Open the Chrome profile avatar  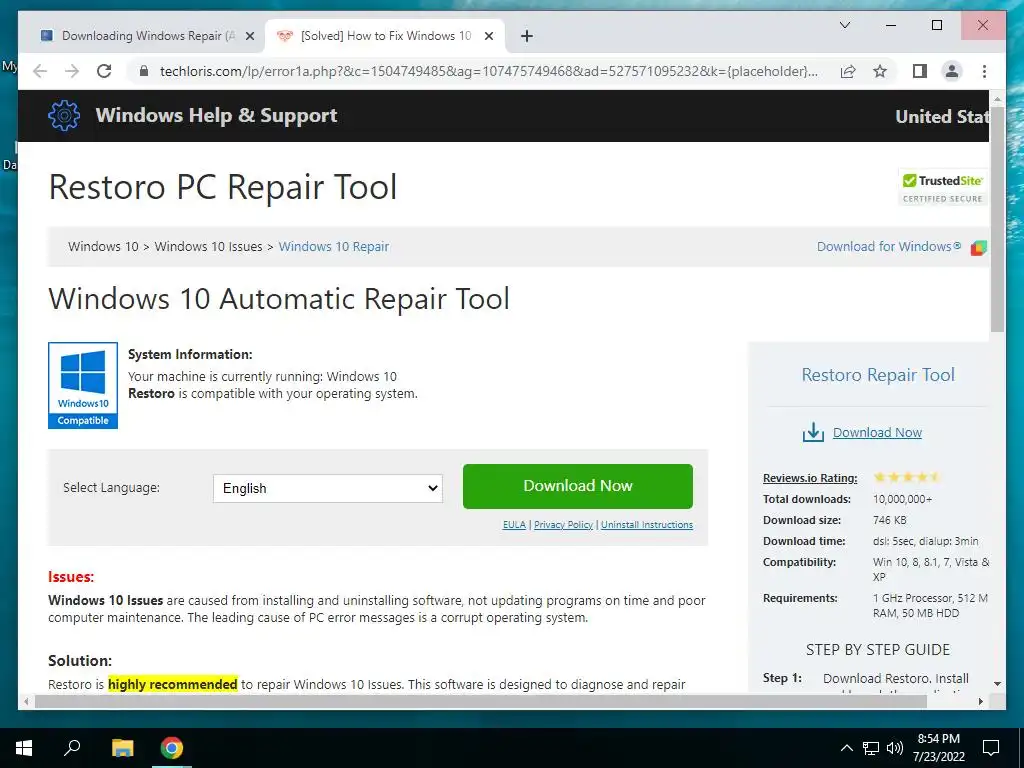952,71
